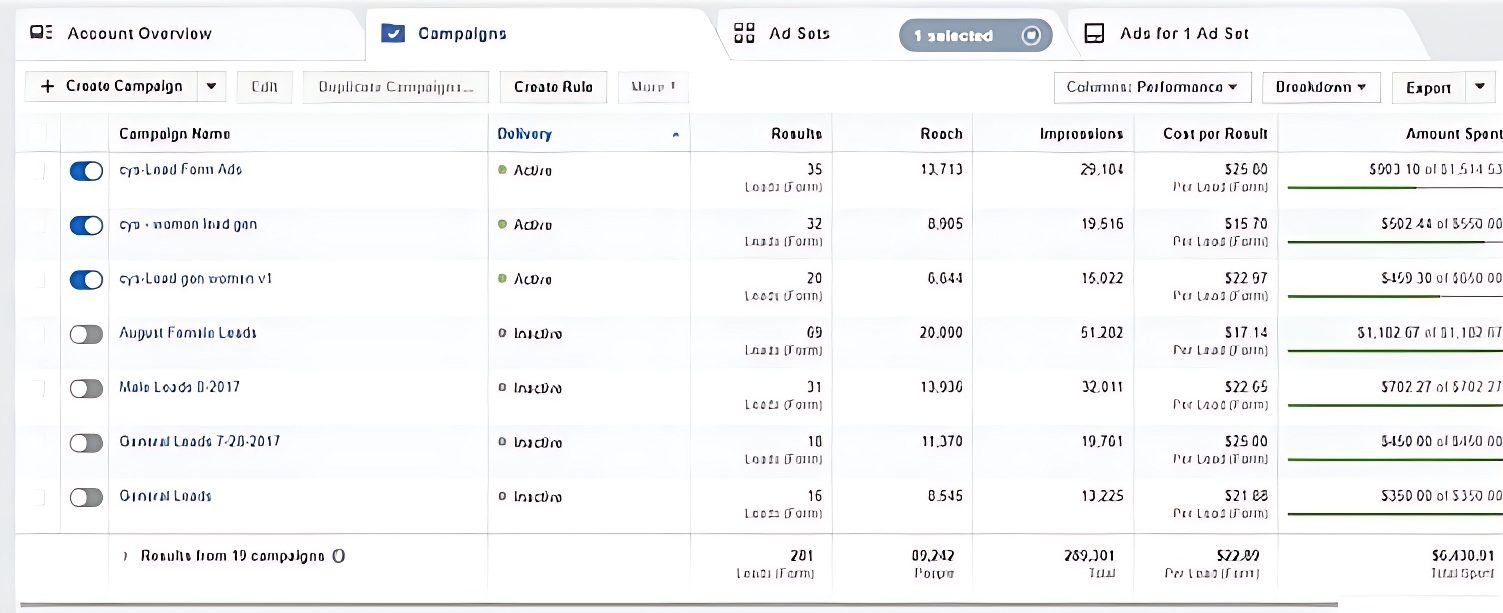The width and height of the screenshot is (1503, 613).
Task: Toggle on the General Leads 7-28-2017 campaign
Action: coord(86,443)
